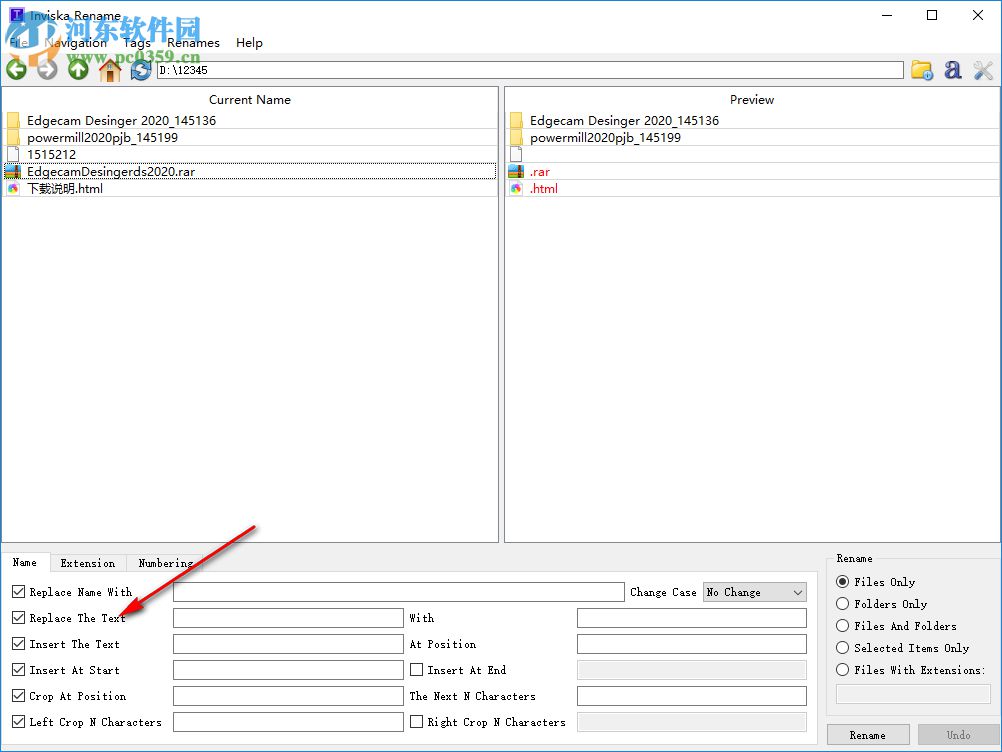This screenshot has width=1002, height=752.
Task: Select the Files With Extensions option
Action: [843, 670]
